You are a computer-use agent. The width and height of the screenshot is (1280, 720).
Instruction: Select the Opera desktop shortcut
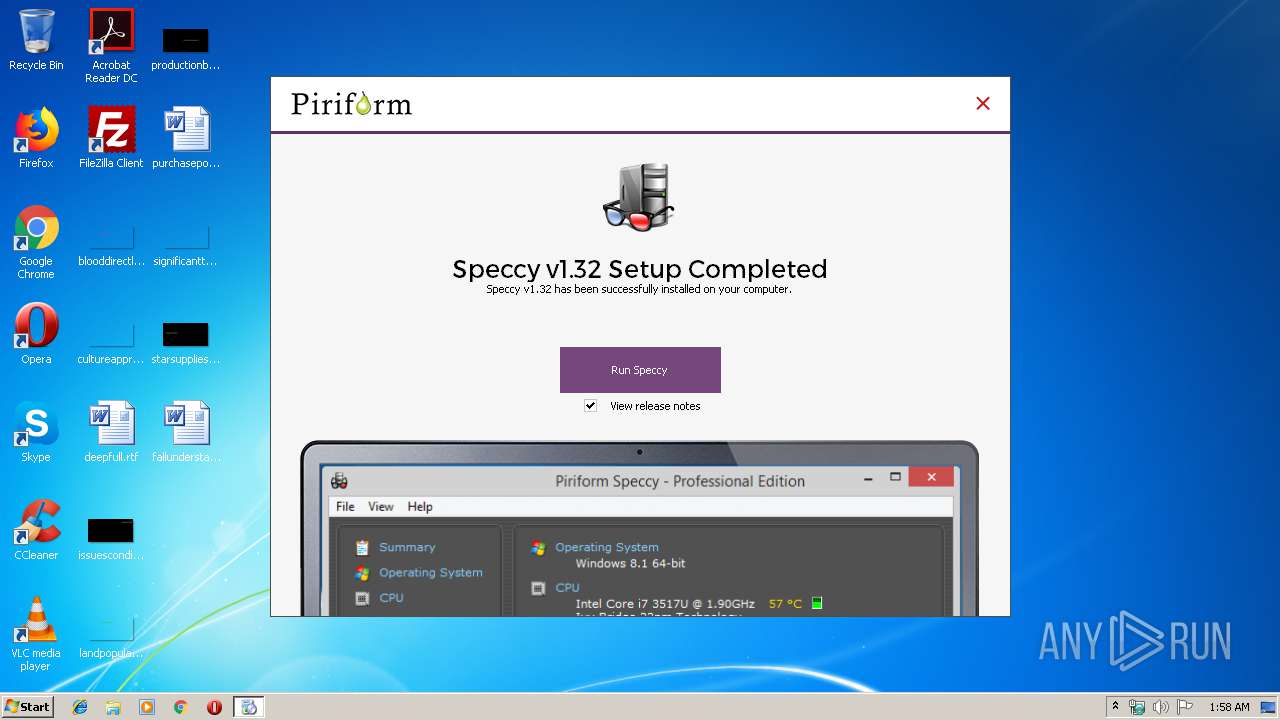pos(36,334)
